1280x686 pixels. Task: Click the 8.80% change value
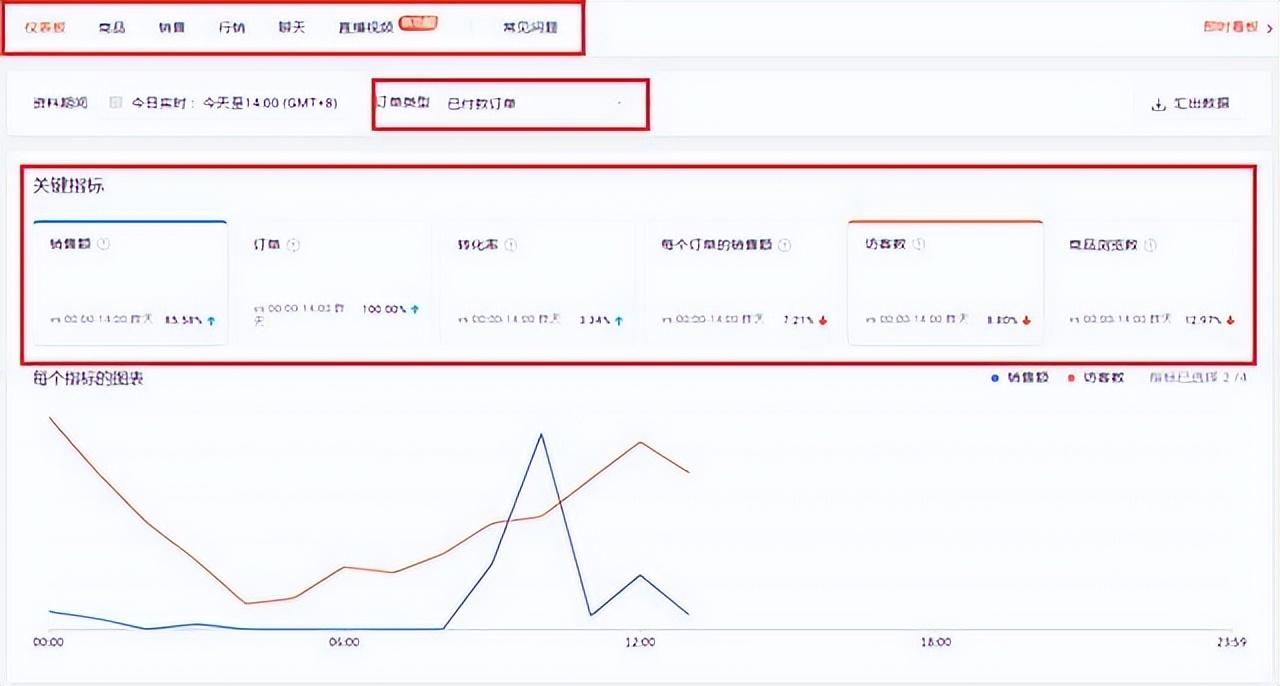[x=1002, y=320]
